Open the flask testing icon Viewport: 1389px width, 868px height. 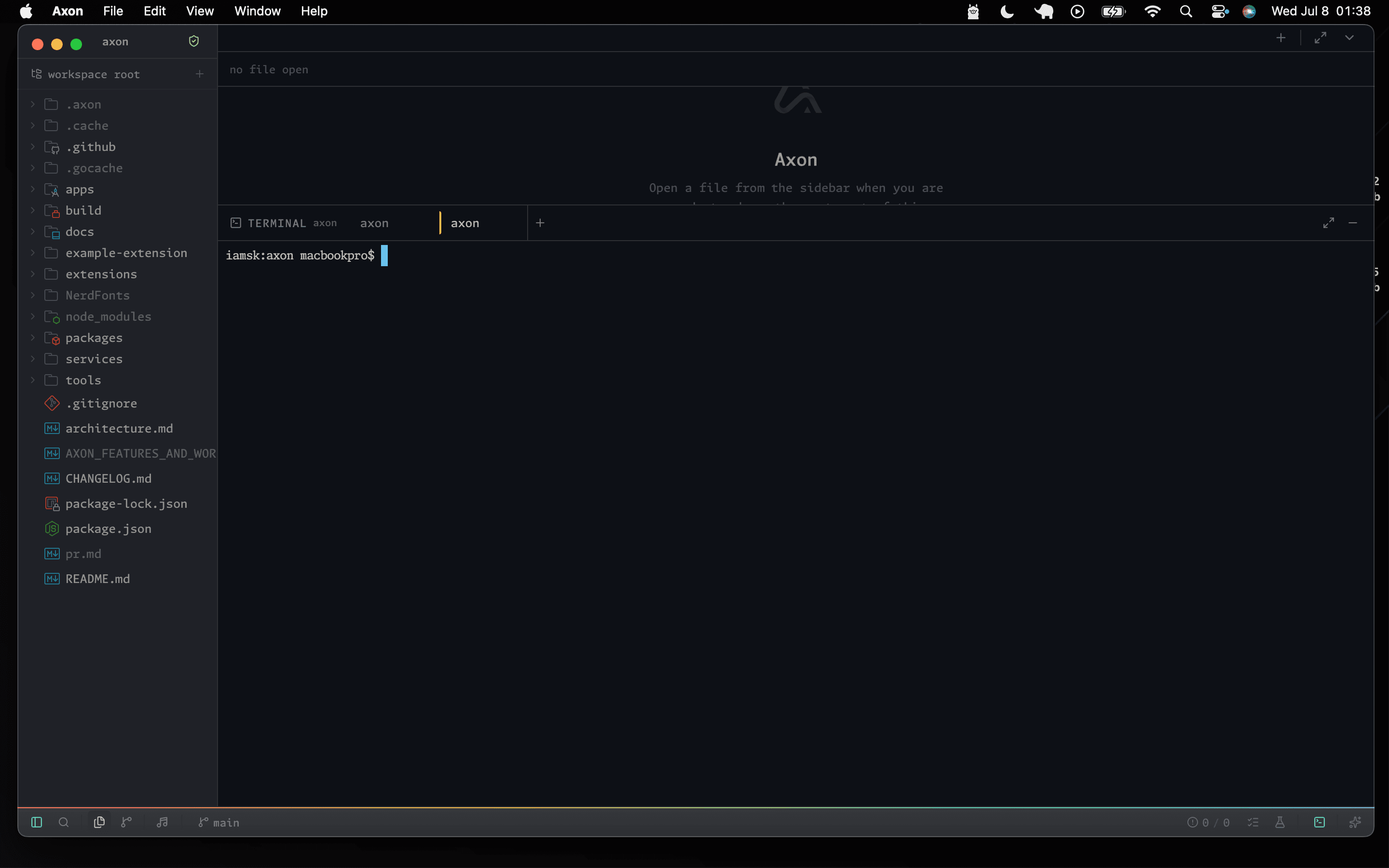tap(1280, 822)
